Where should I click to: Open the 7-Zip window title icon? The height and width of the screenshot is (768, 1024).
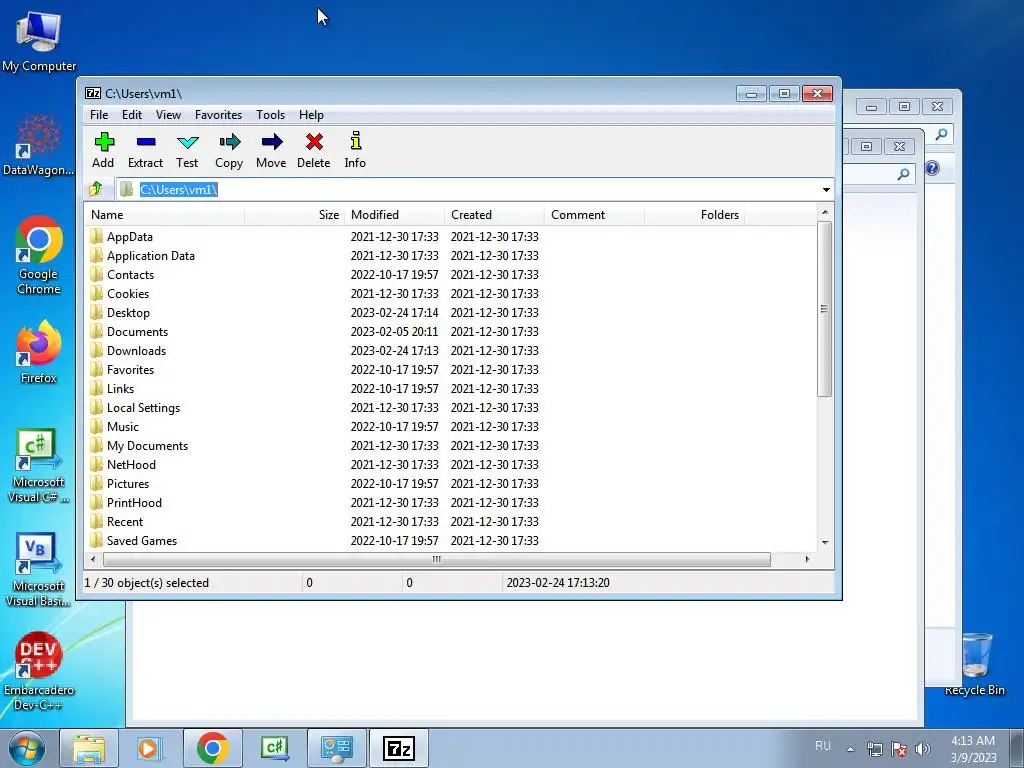(93, 93)
